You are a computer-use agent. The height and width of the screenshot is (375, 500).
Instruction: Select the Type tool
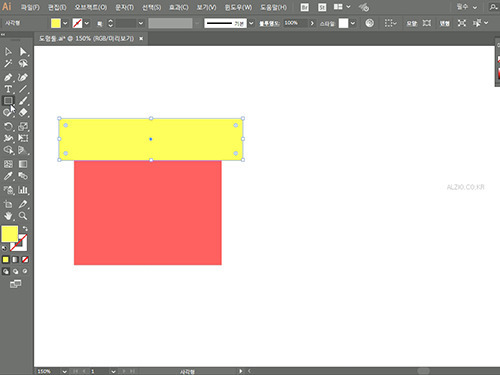point(8,89)
